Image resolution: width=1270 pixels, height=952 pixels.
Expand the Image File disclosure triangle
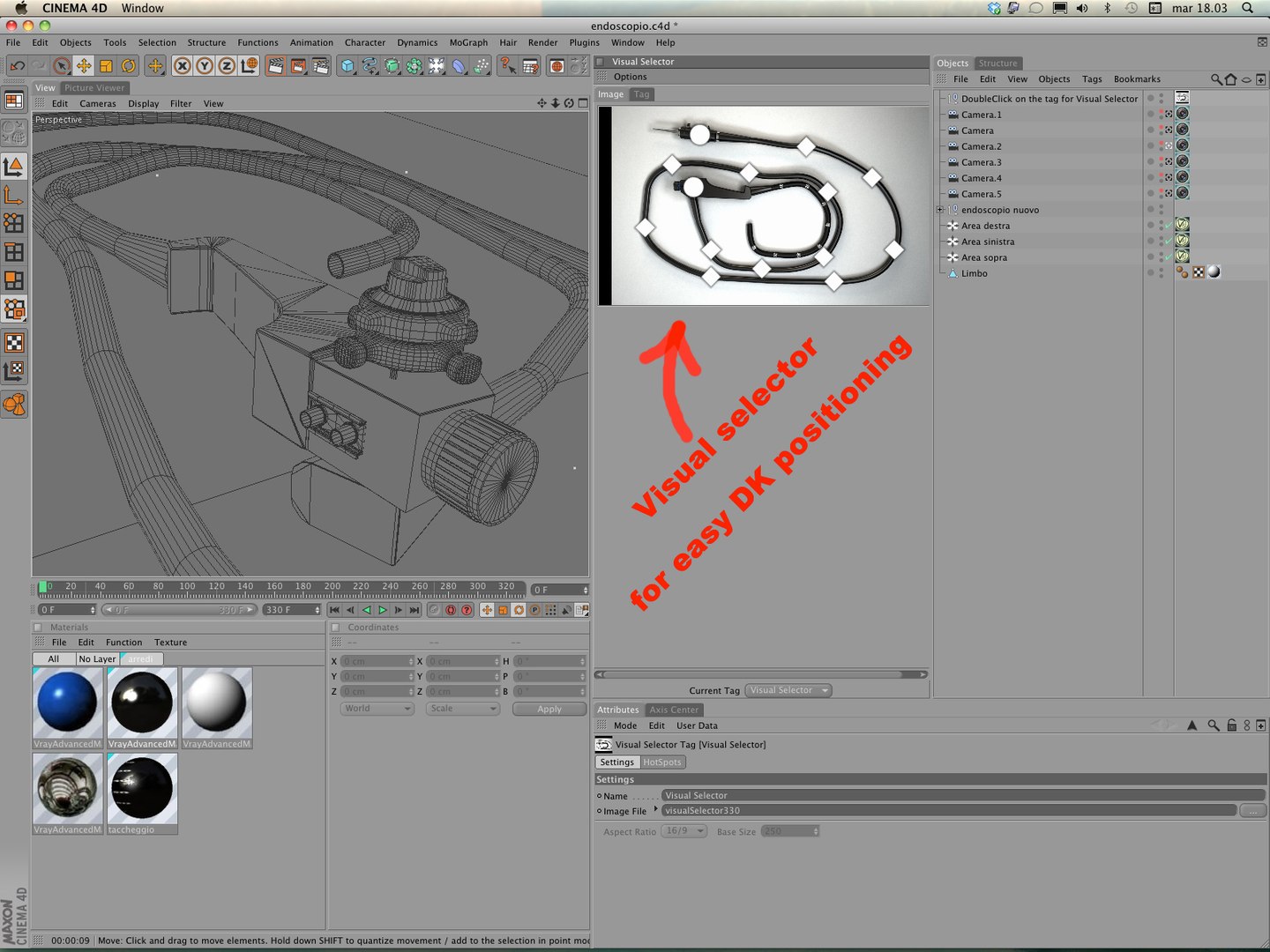(655, 809)
